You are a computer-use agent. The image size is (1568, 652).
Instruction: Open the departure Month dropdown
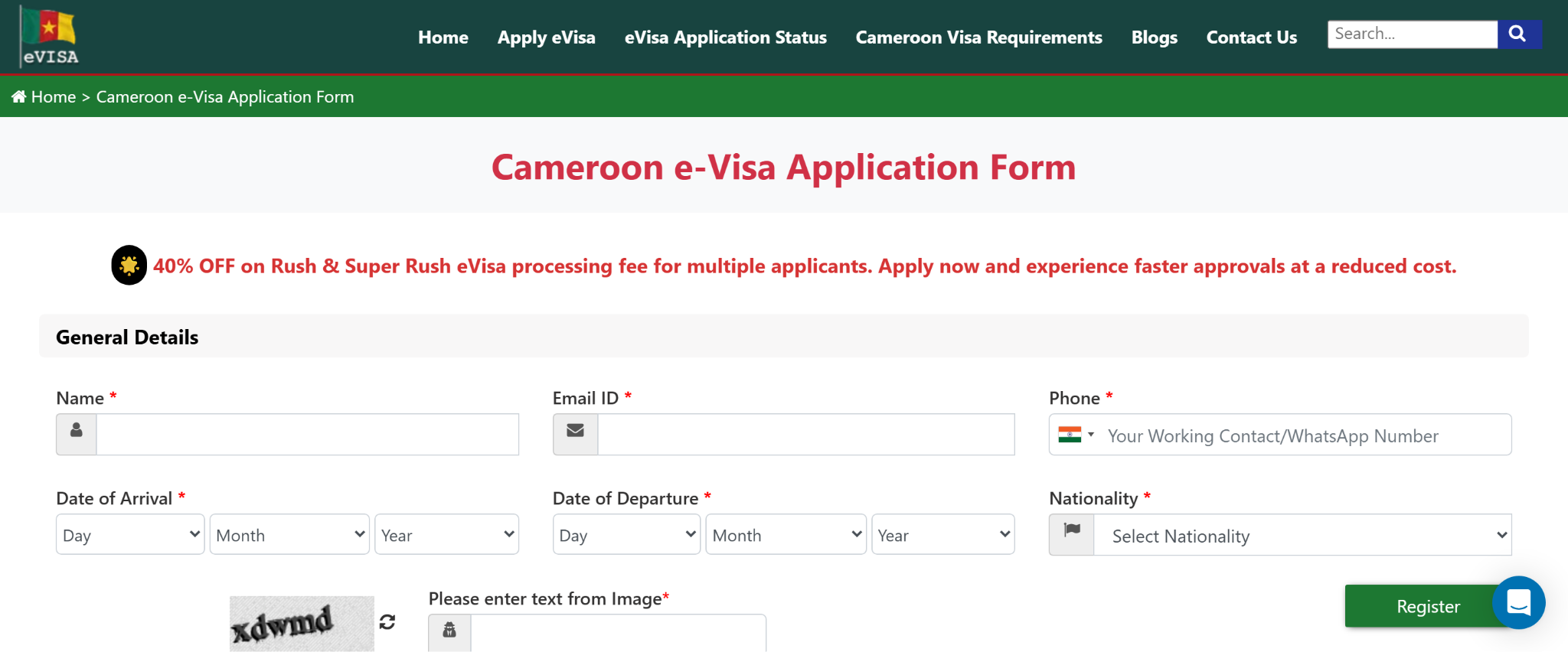click(786, 535)
